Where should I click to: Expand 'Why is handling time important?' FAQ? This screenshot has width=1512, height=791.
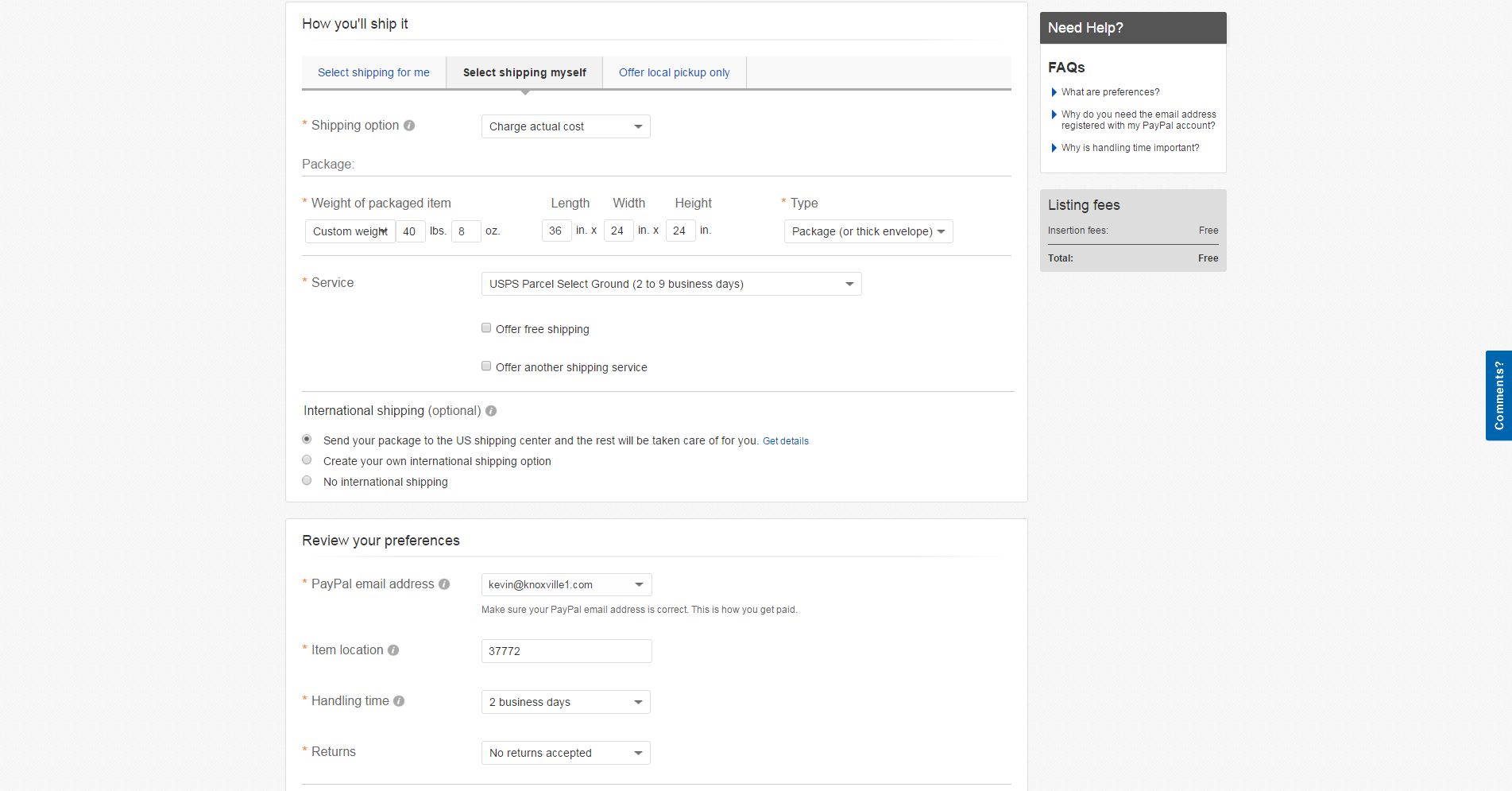pos(1054,148)
